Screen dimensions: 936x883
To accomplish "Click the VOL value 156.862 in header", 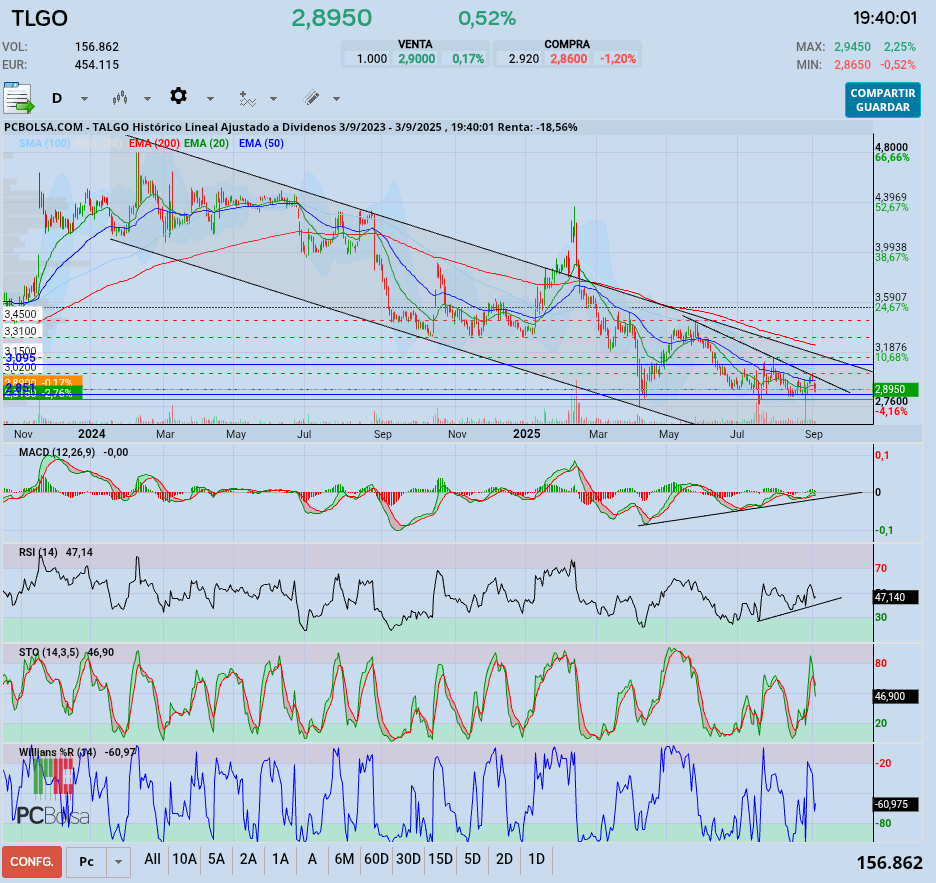I will pos(97,47).
